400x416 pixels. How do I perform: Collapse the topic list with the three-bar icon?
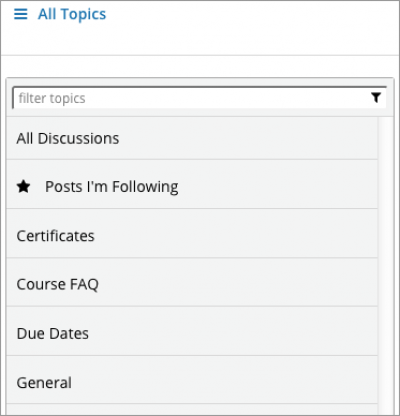click(x=21, y=14)
